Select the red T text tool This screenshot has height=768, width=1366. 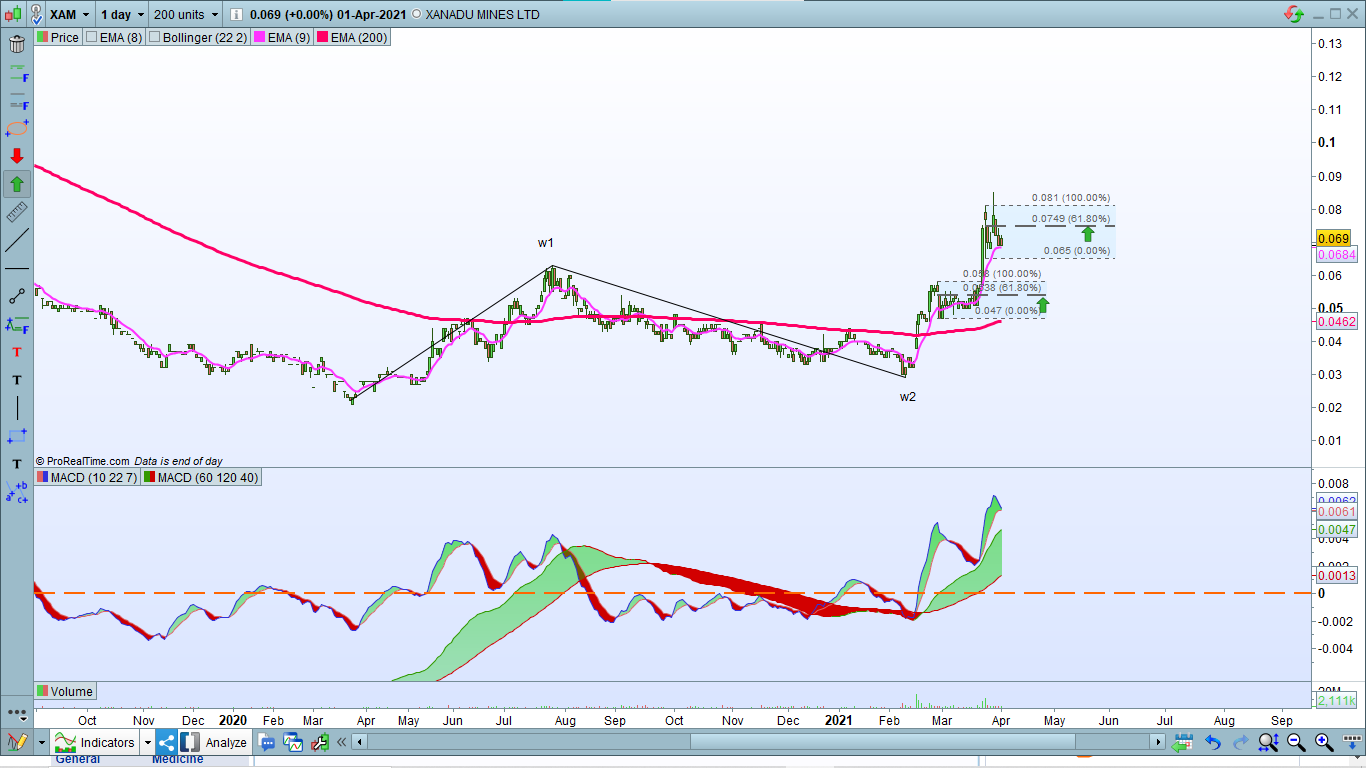coord(17,352)
